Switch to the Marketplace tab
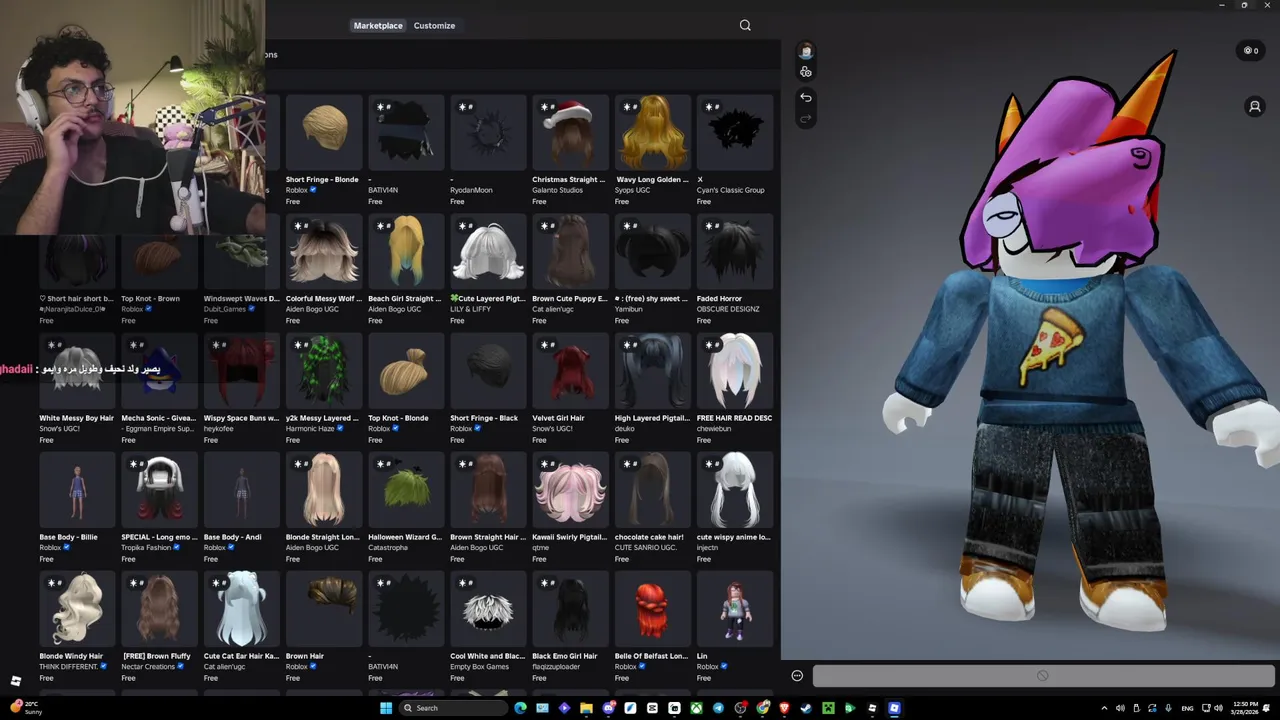The width and height of the screenshot is (1280, 720). tap(378, 25)
